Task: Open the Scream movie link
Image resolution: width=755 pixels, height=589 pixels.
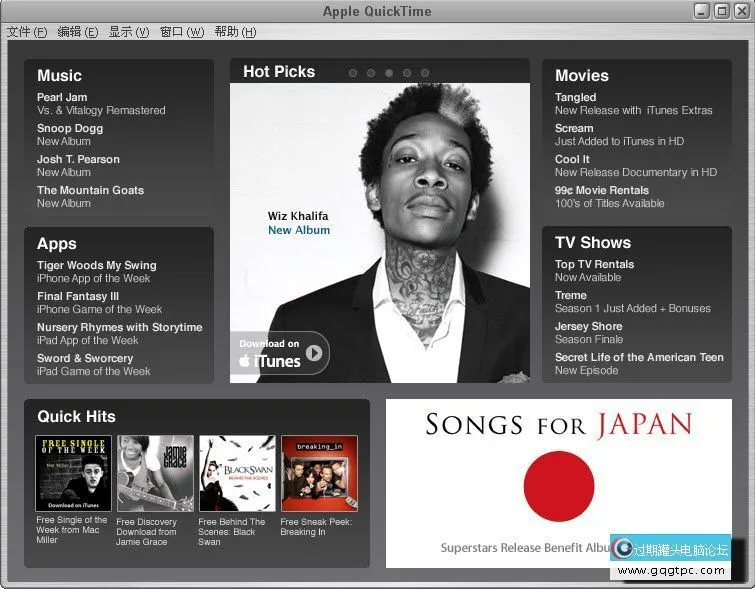Action: (x=619, y=135)
